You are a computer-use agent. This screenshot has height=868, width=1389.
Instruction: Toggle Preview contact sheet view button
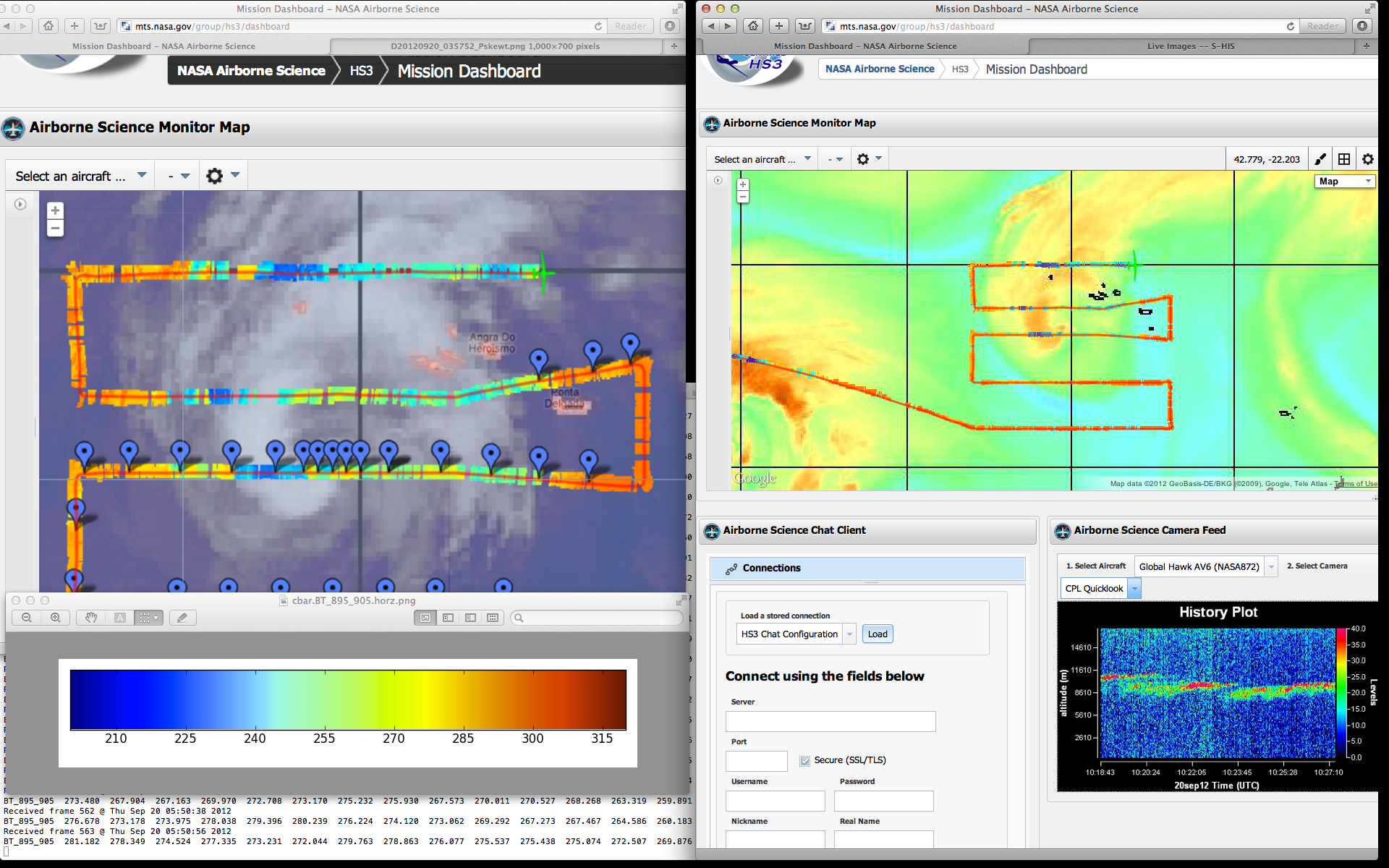(x=493, y=618)
